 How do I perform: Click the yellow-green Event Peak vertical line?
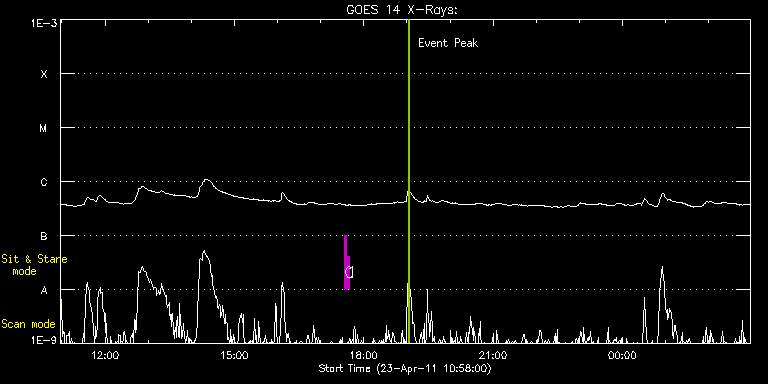(408, 181)
